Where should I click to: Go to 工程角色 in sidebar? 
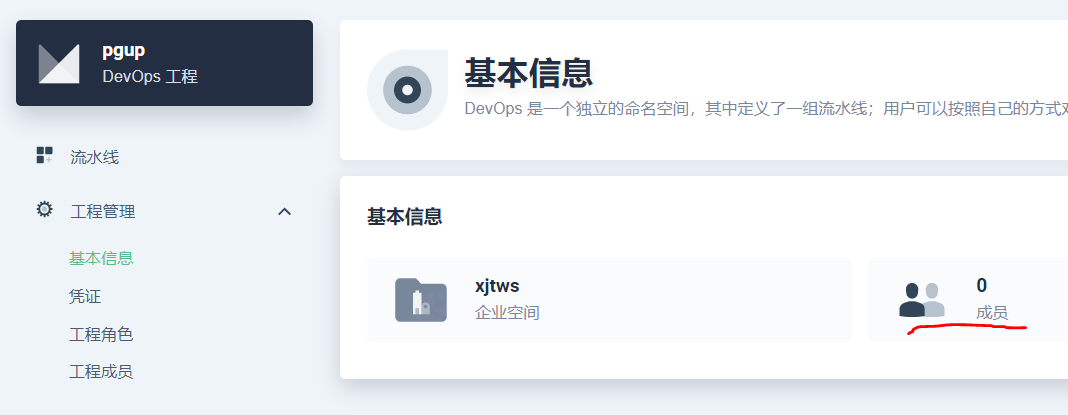101,335
